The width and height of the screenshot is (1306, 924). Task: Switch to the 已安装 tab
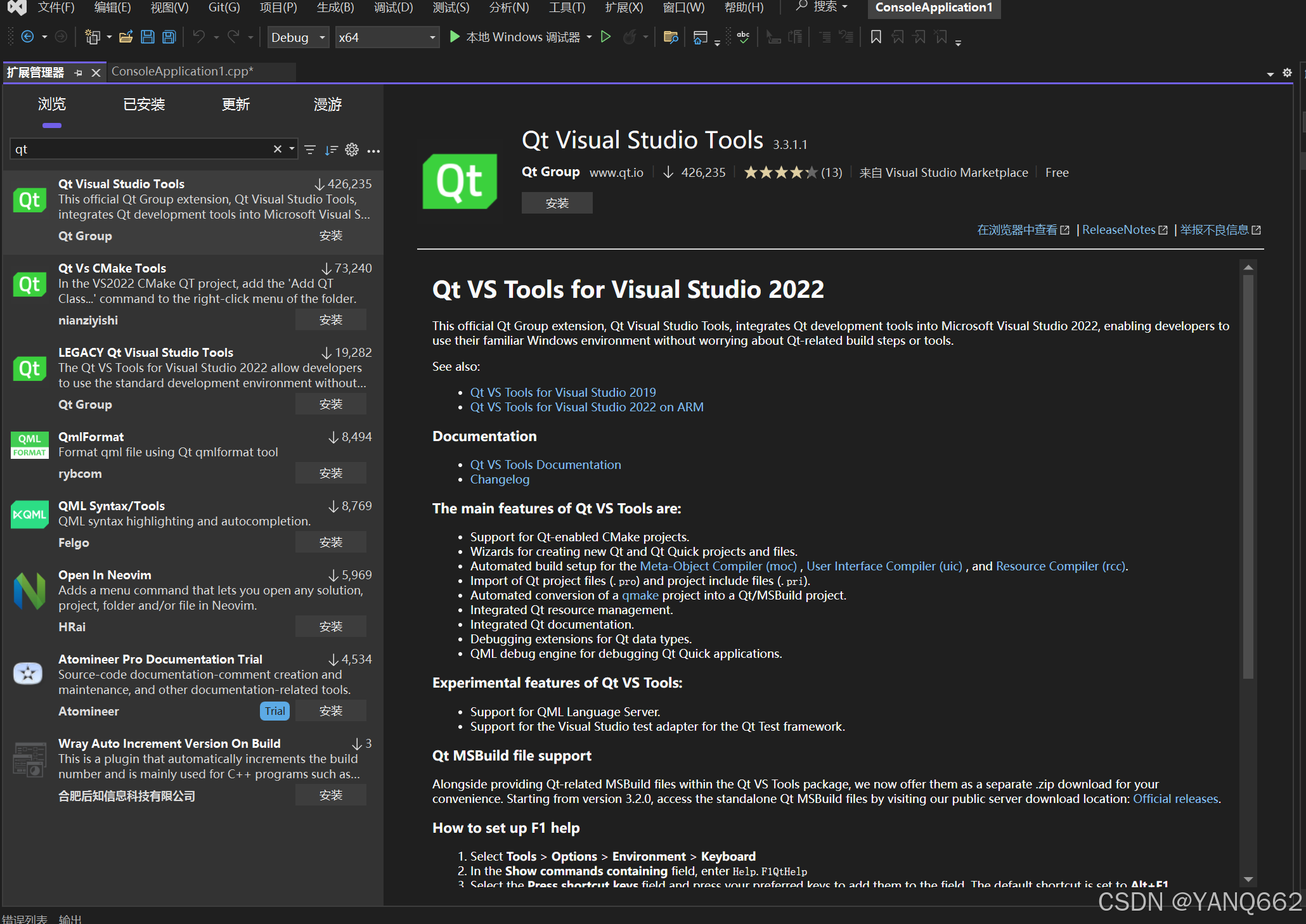(x=144, y=105)
